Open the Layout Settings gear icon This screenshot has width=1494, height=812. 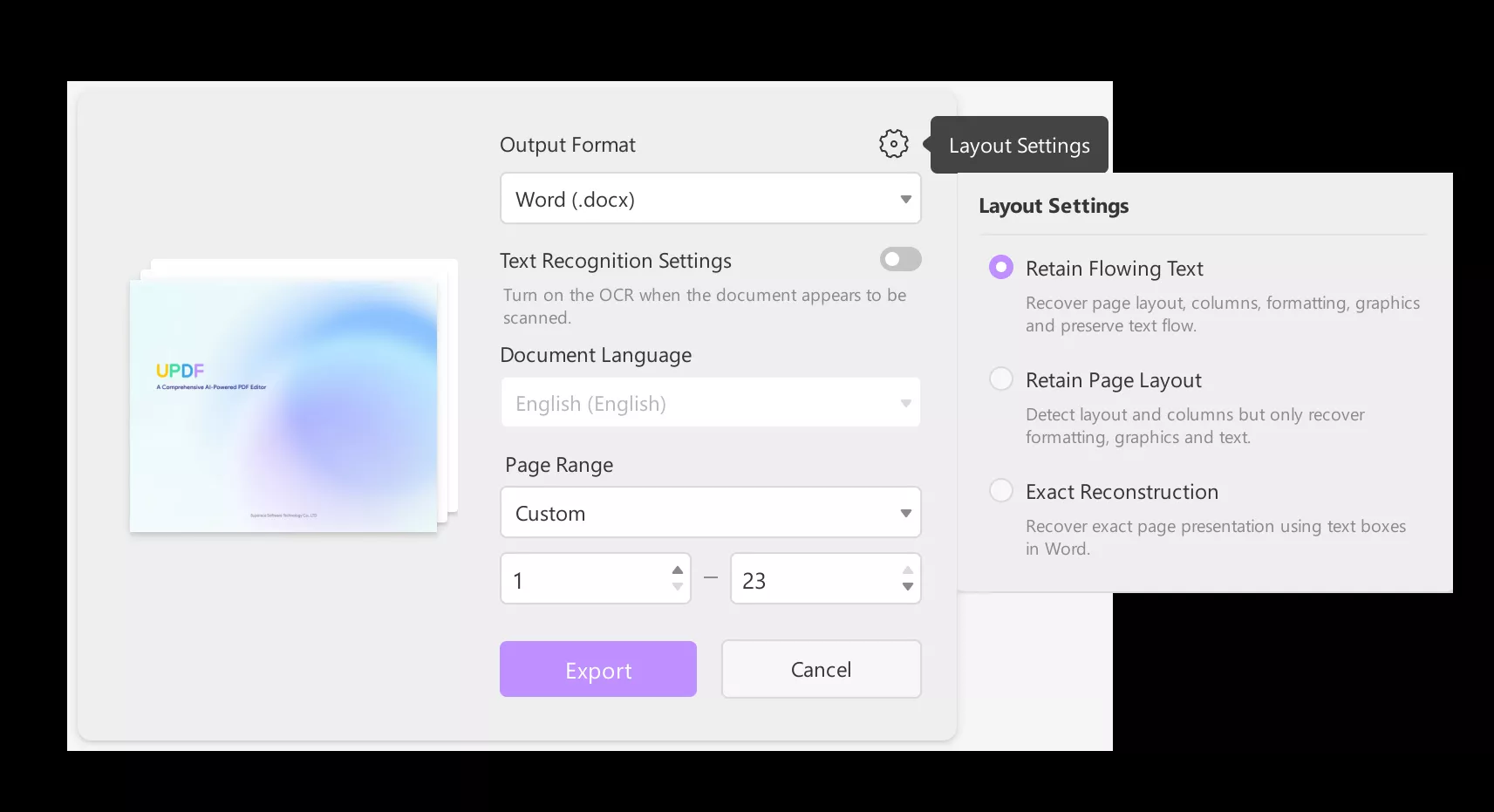[x=892, y=144]
